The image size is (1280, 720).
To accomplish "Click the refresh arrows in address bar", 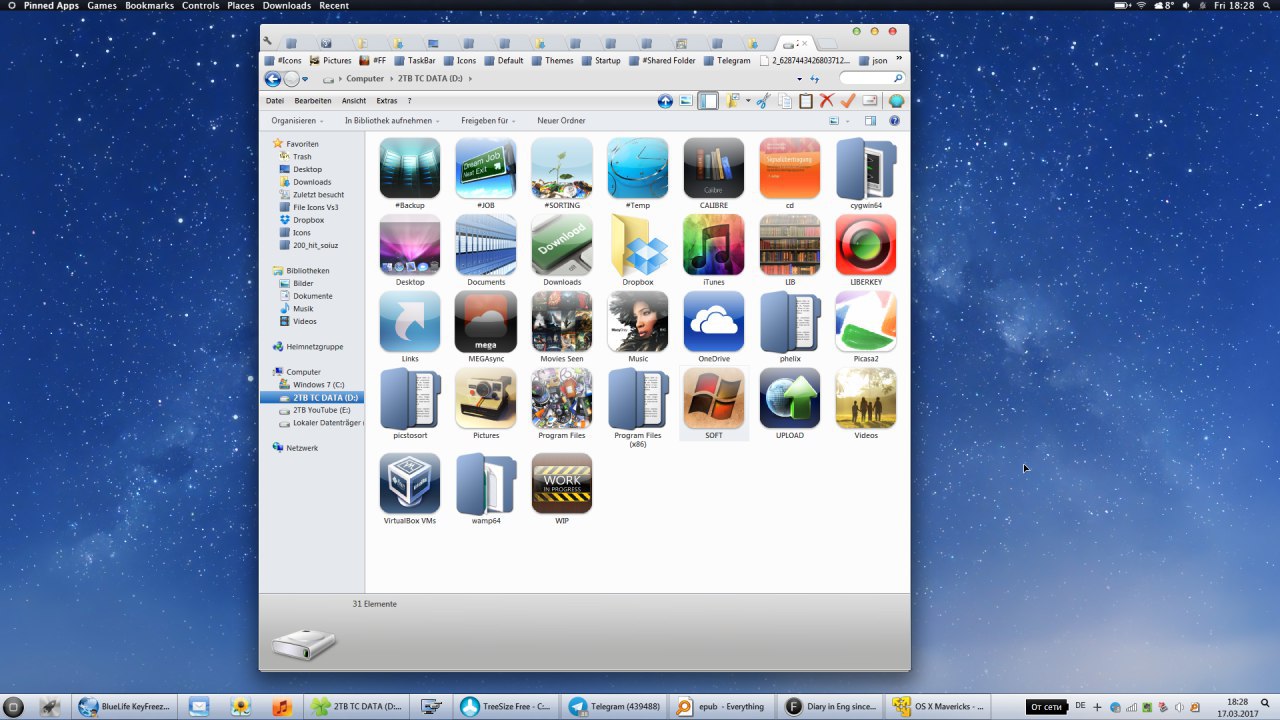I will (x=815, y=79).
